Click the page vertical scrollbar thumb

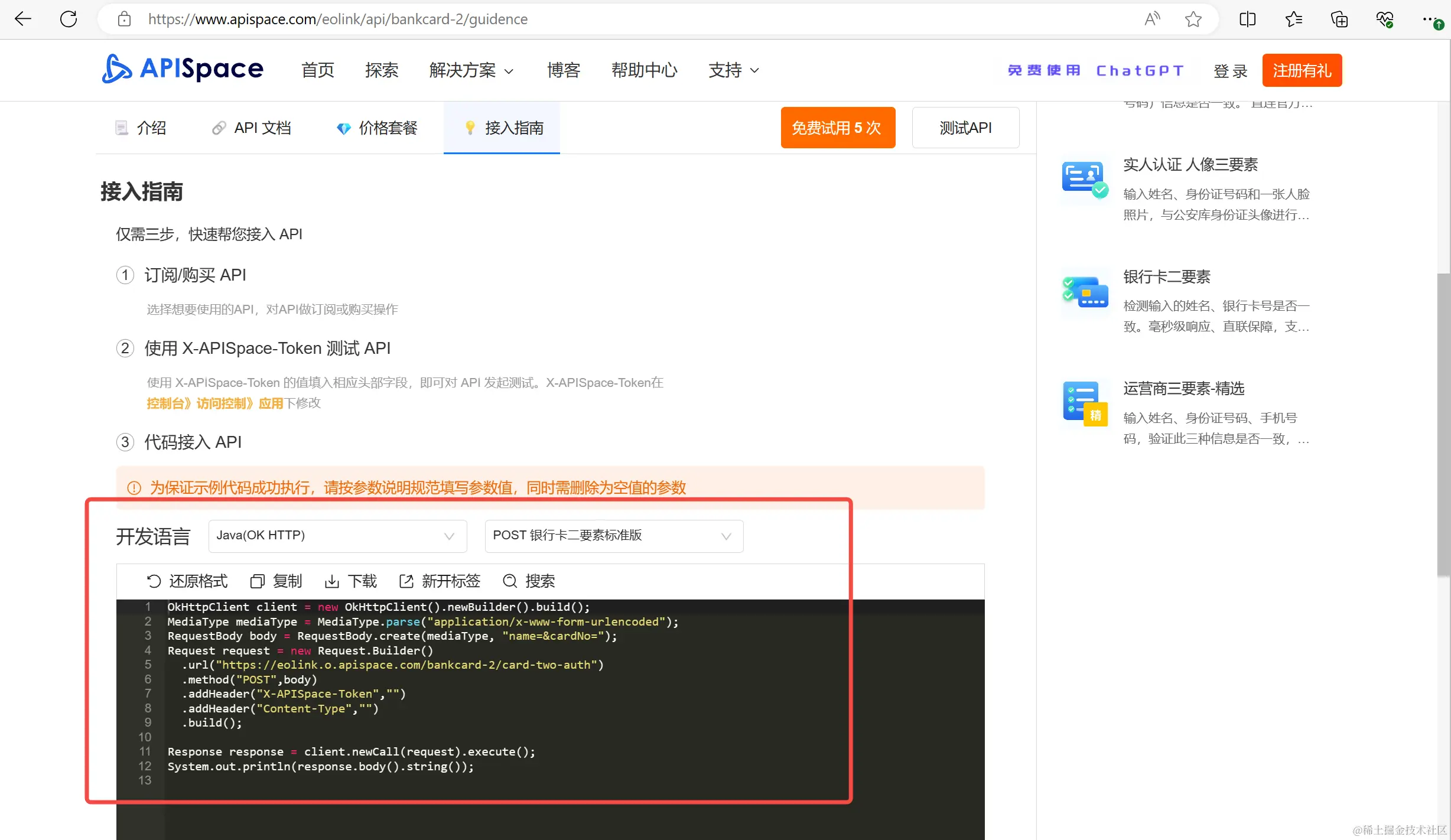point(1443,425)
